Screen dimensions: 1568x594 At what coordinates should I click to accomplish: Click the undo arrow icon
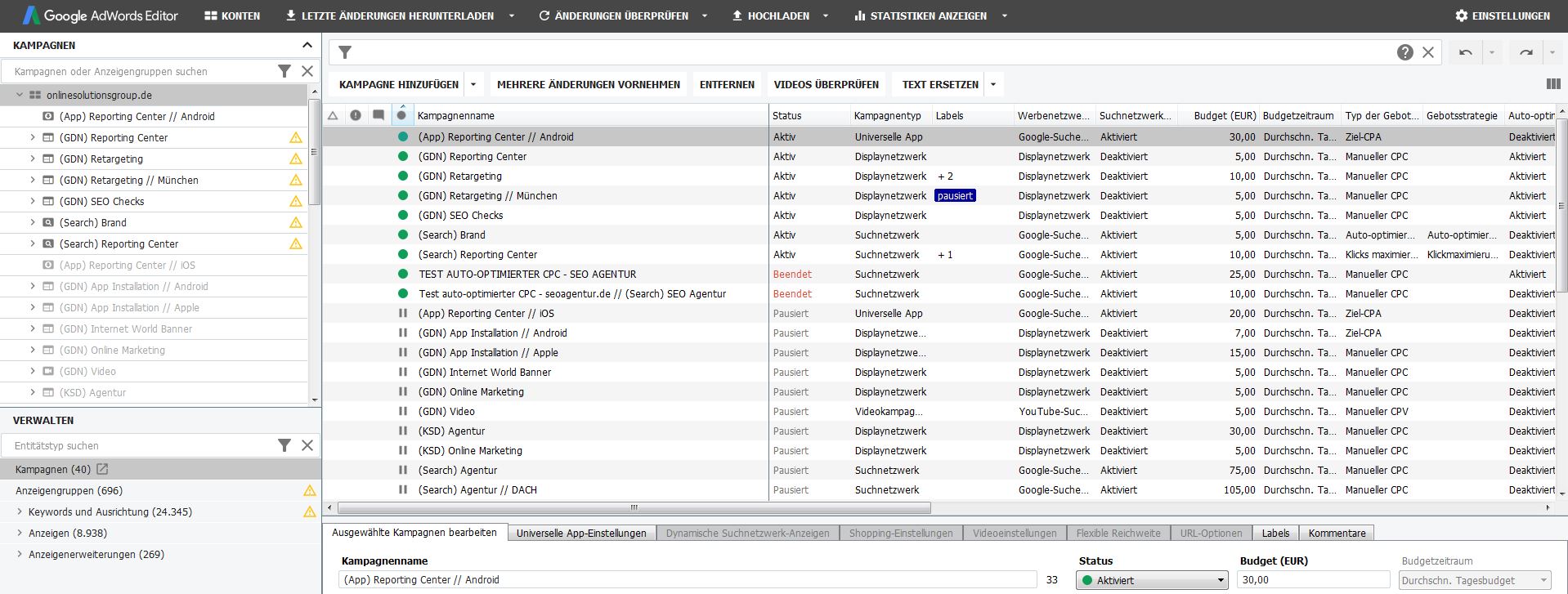point(1466,52)
